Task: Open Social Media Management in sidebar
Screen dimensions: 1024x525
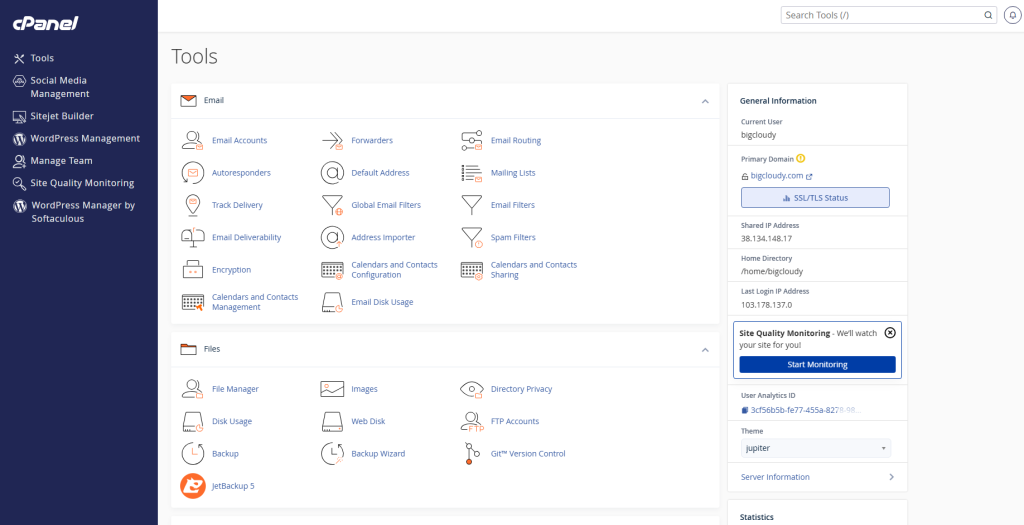Action: tap(51, 87)
